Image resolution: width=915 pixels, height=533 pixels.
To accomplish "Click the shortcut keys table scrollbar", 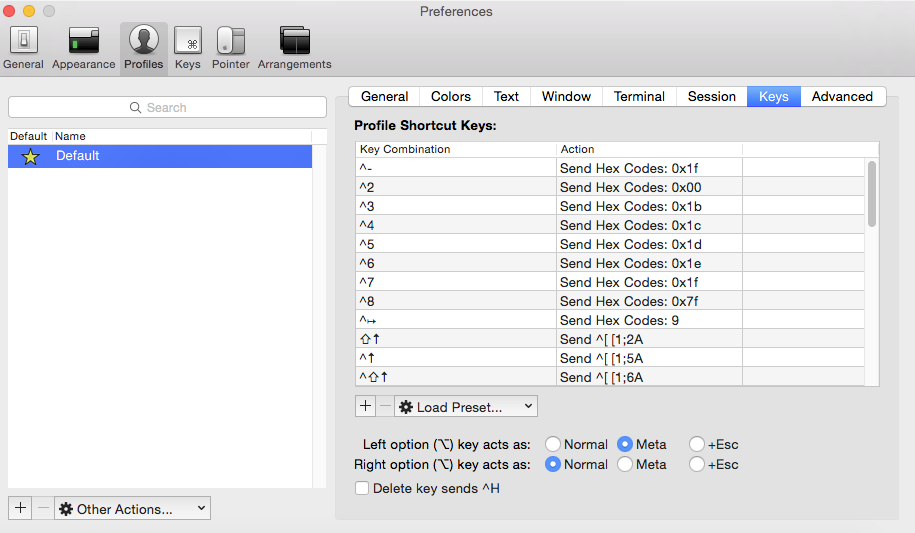I will (x=872, y=195).
